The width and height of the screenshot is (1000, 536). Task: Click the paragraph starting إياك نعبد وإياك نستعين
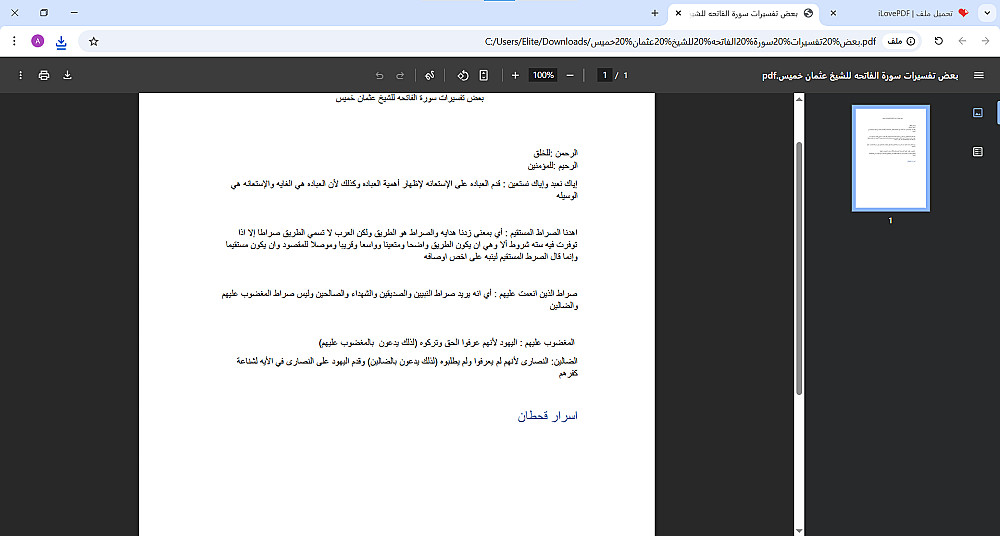[404, 190]
